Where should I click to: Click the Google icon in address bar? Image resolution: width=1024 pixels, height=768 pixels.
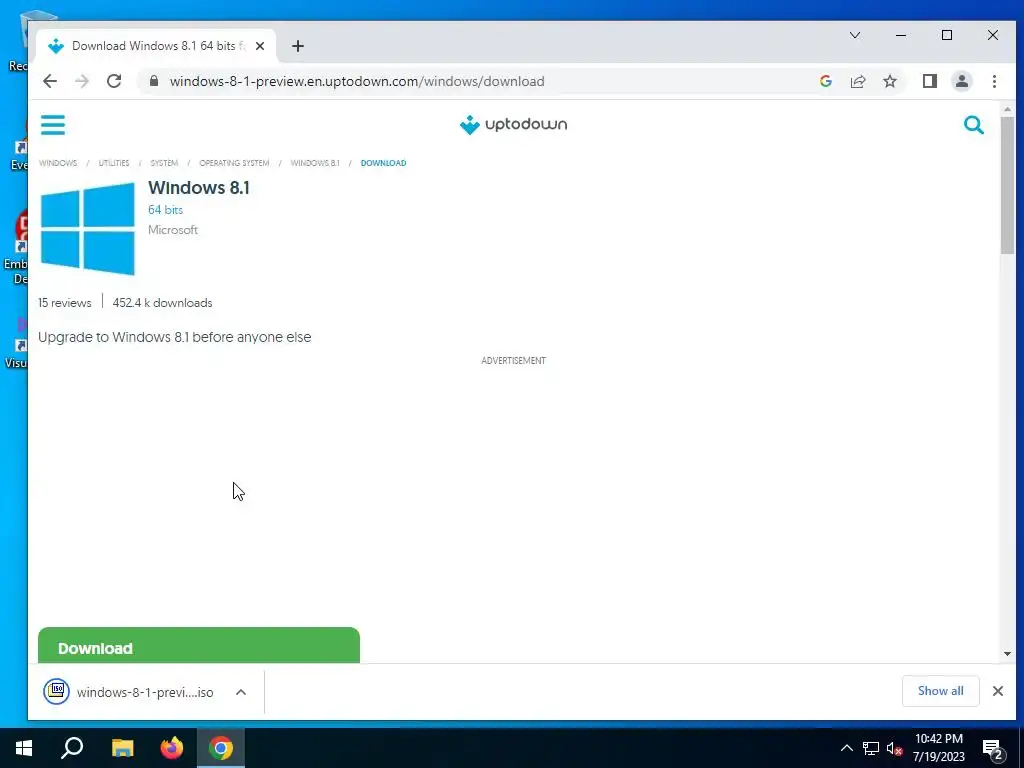coord(825,81)
